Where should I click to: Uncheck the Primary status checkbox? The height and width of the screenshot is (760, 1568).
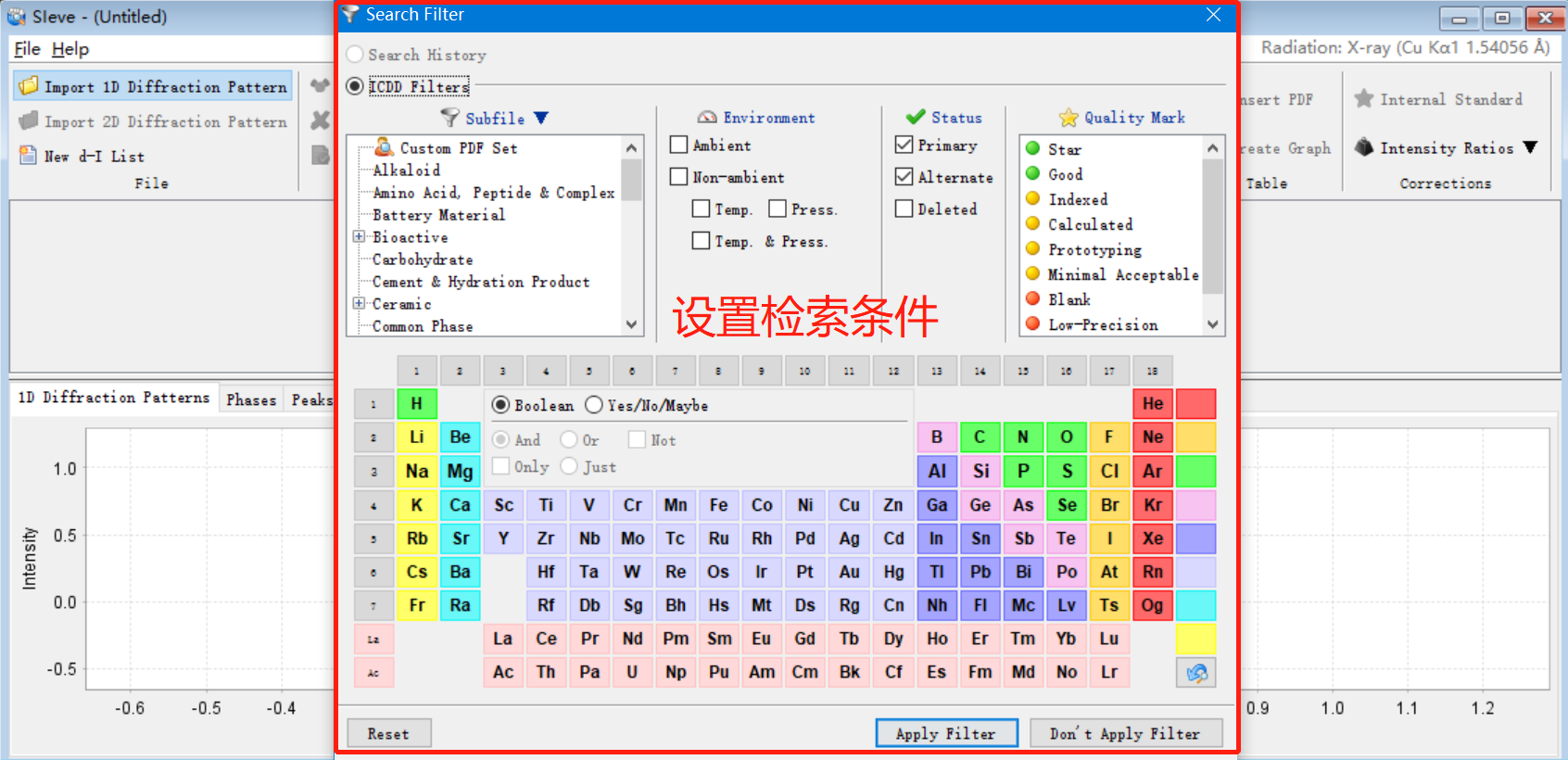(904, 146)
